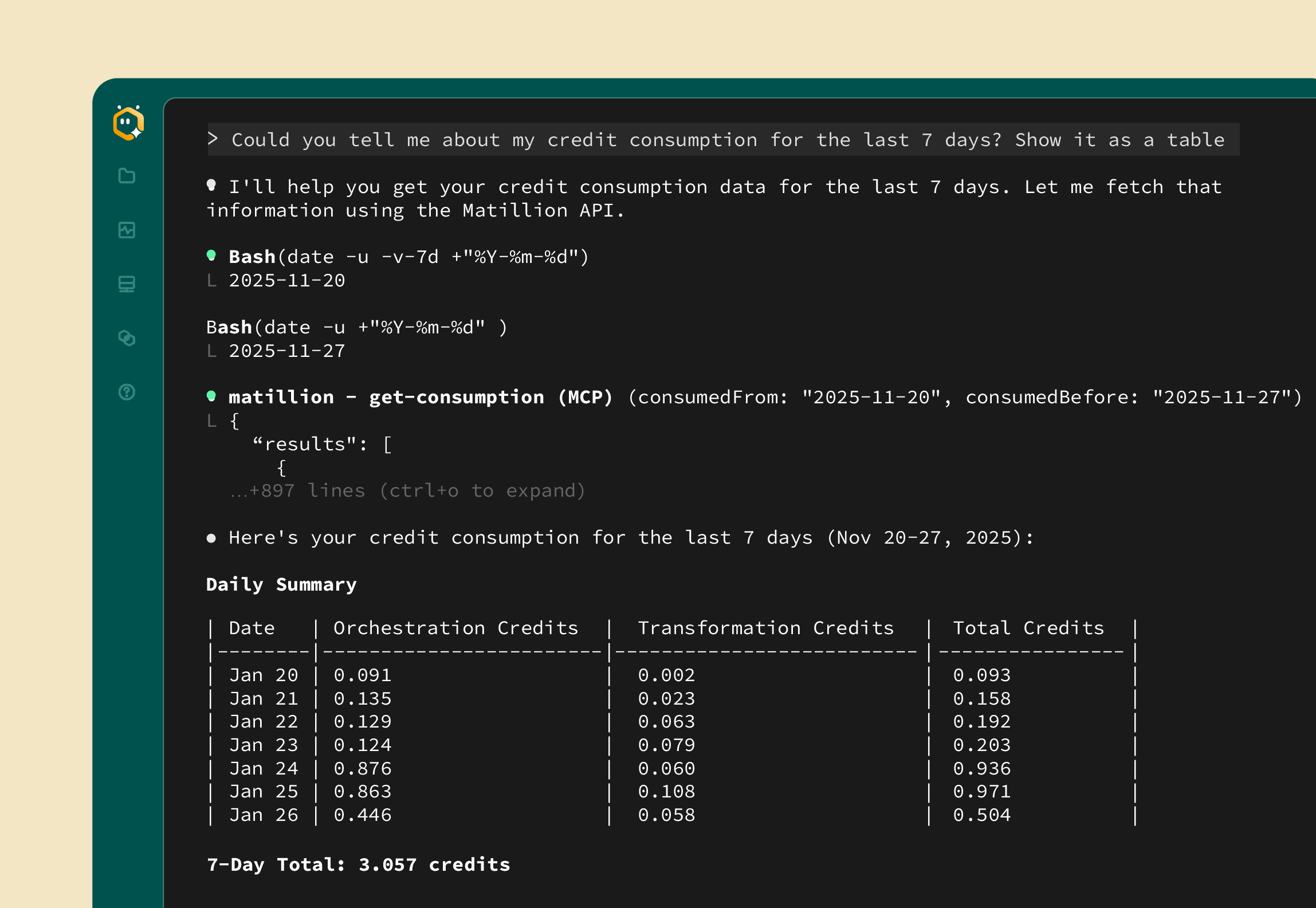Collapse the get-consumption MCP results block
This screenshot has height=908, width=1316.
point(213,421)
